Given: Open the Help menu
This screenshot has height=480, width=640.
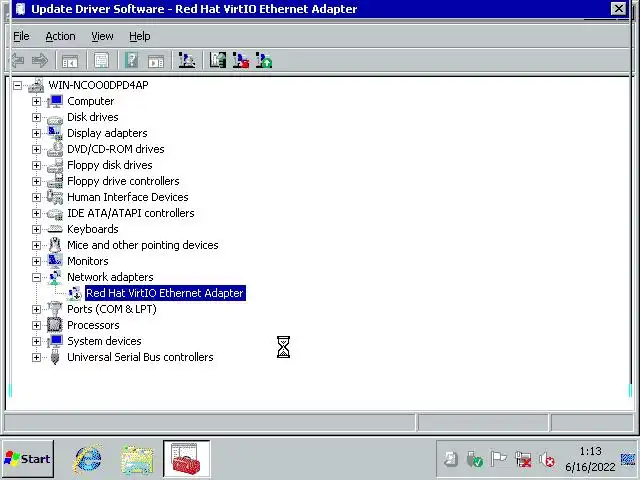Looking at the screenshot, I should [x=140, y=36].
